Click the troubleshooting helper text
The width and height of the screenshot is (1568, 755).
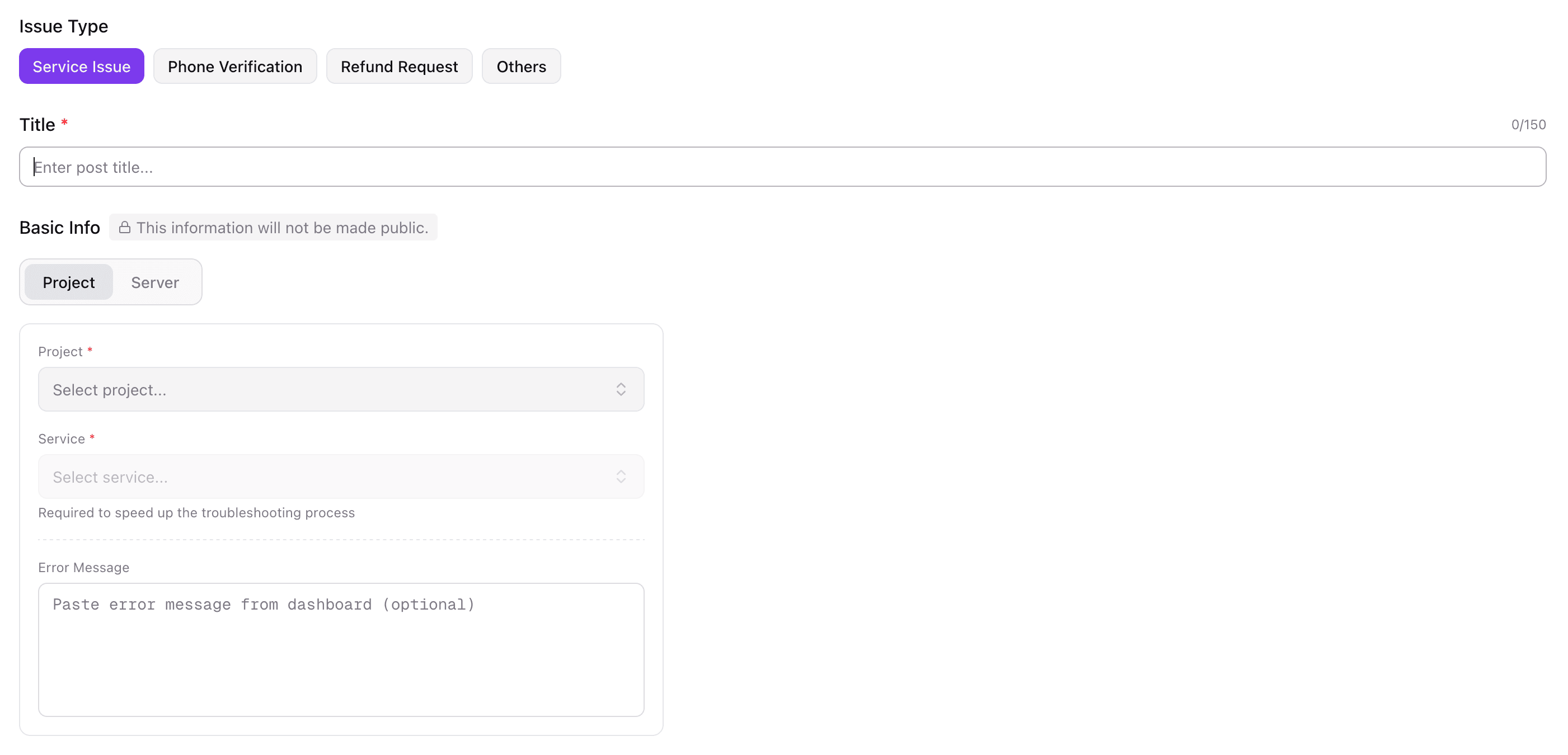click(196, 512)
